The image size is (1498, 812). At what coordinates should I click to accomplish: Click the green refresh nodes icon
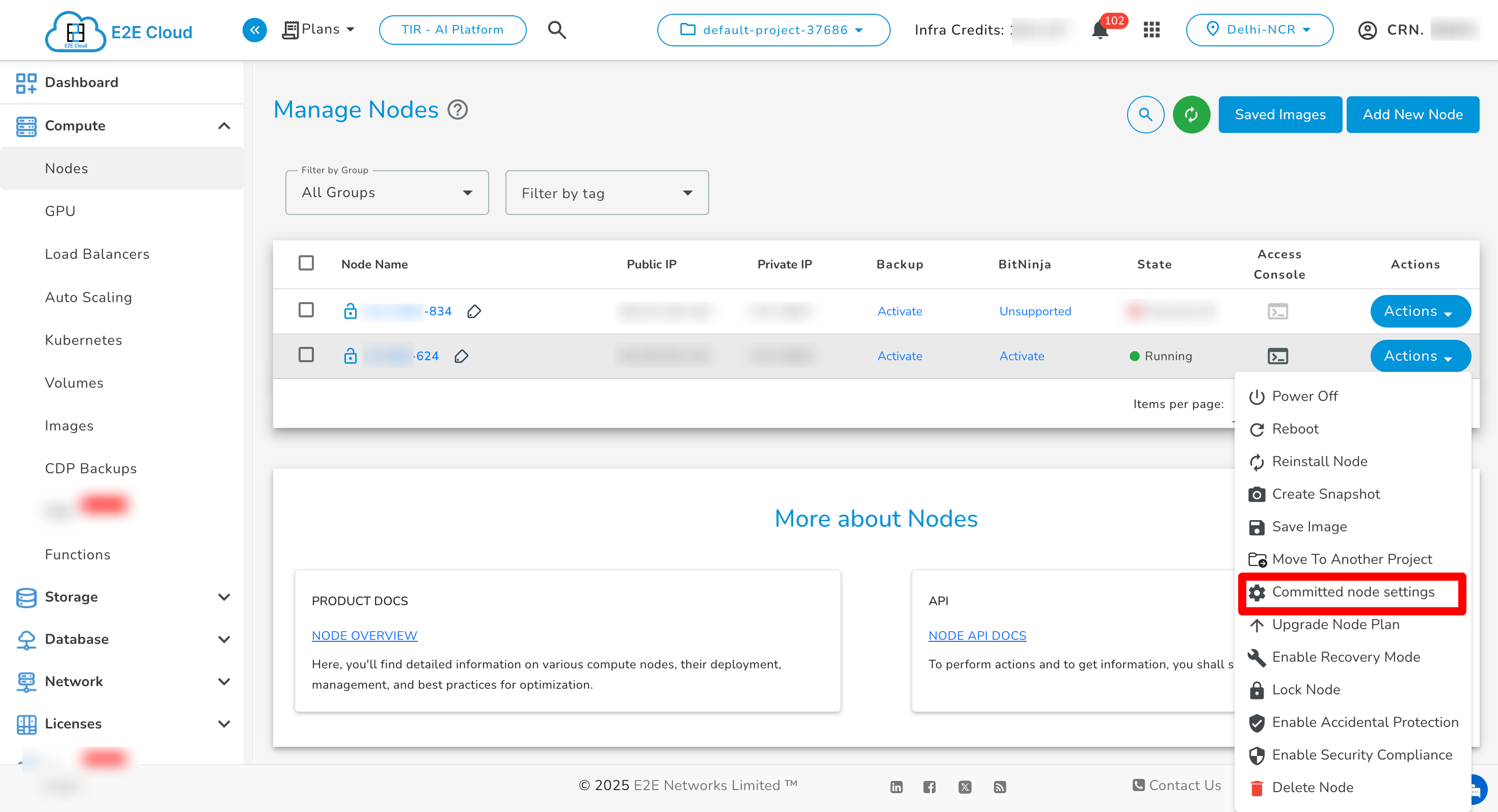tap(1192, 115)
